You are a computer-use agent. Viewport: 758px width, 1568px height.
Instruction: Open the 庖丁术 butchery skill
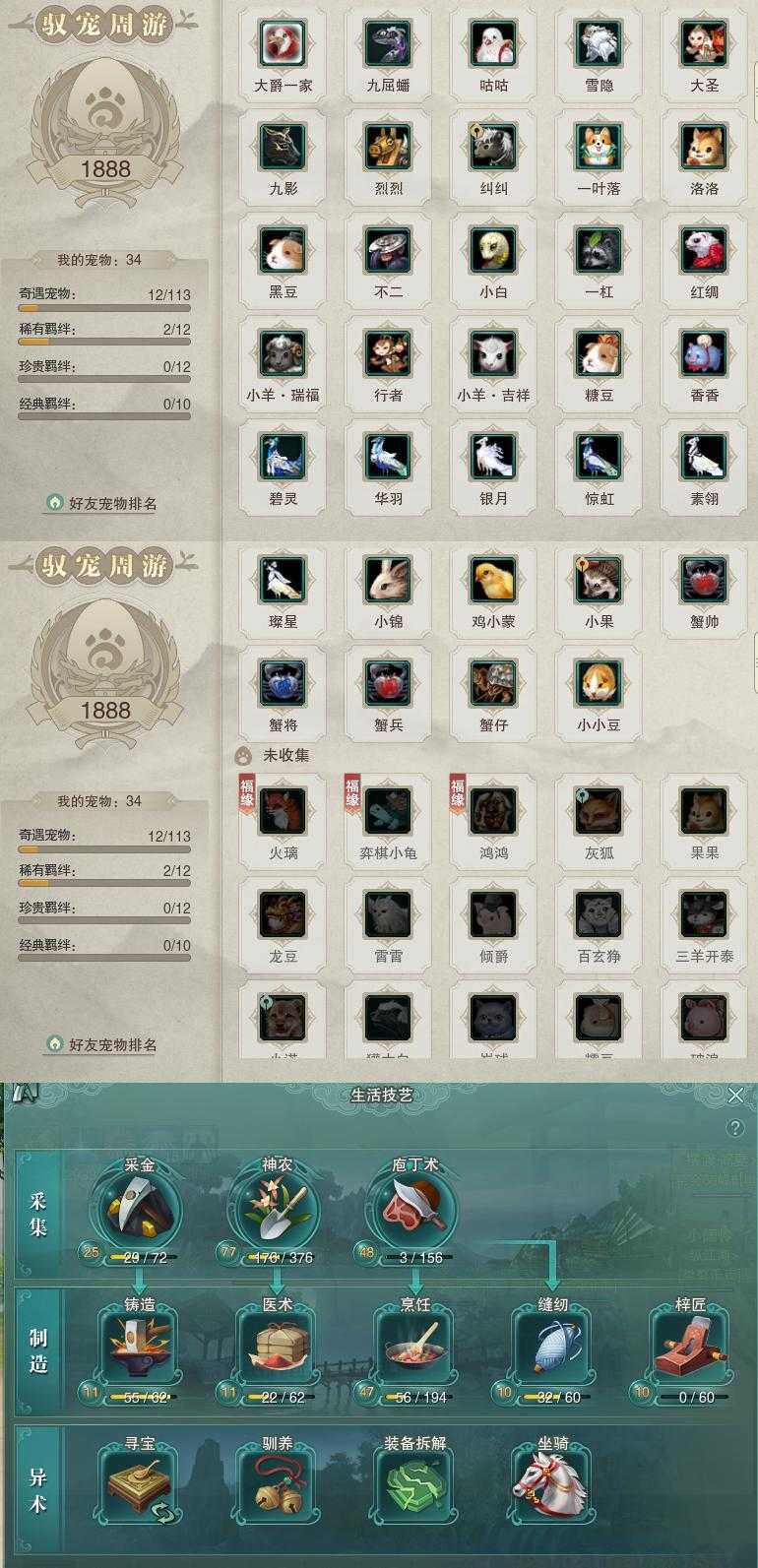pos(414,1211)
